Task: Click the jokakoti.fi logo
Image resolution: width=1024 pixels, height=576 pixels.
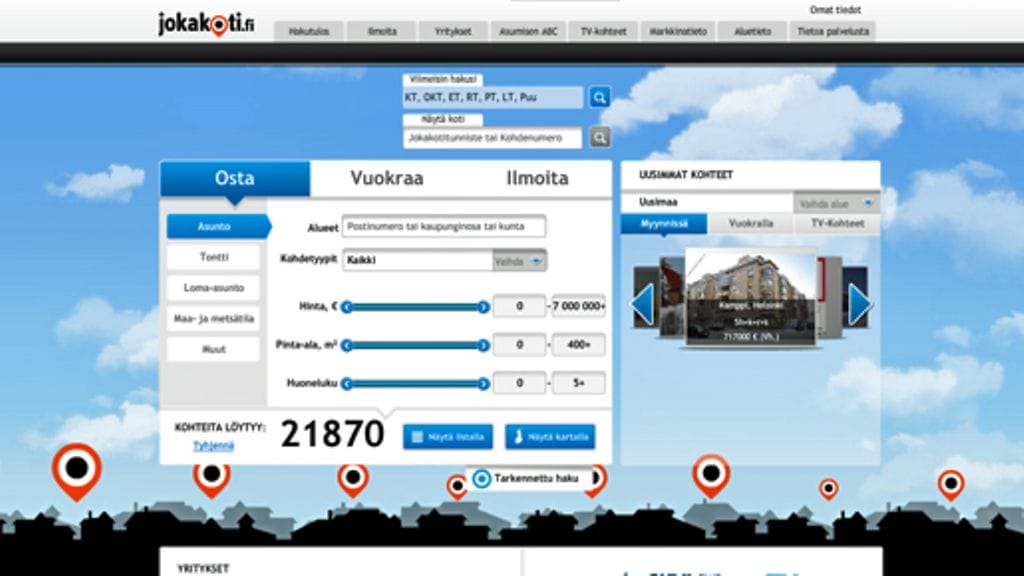Action: 206,23
